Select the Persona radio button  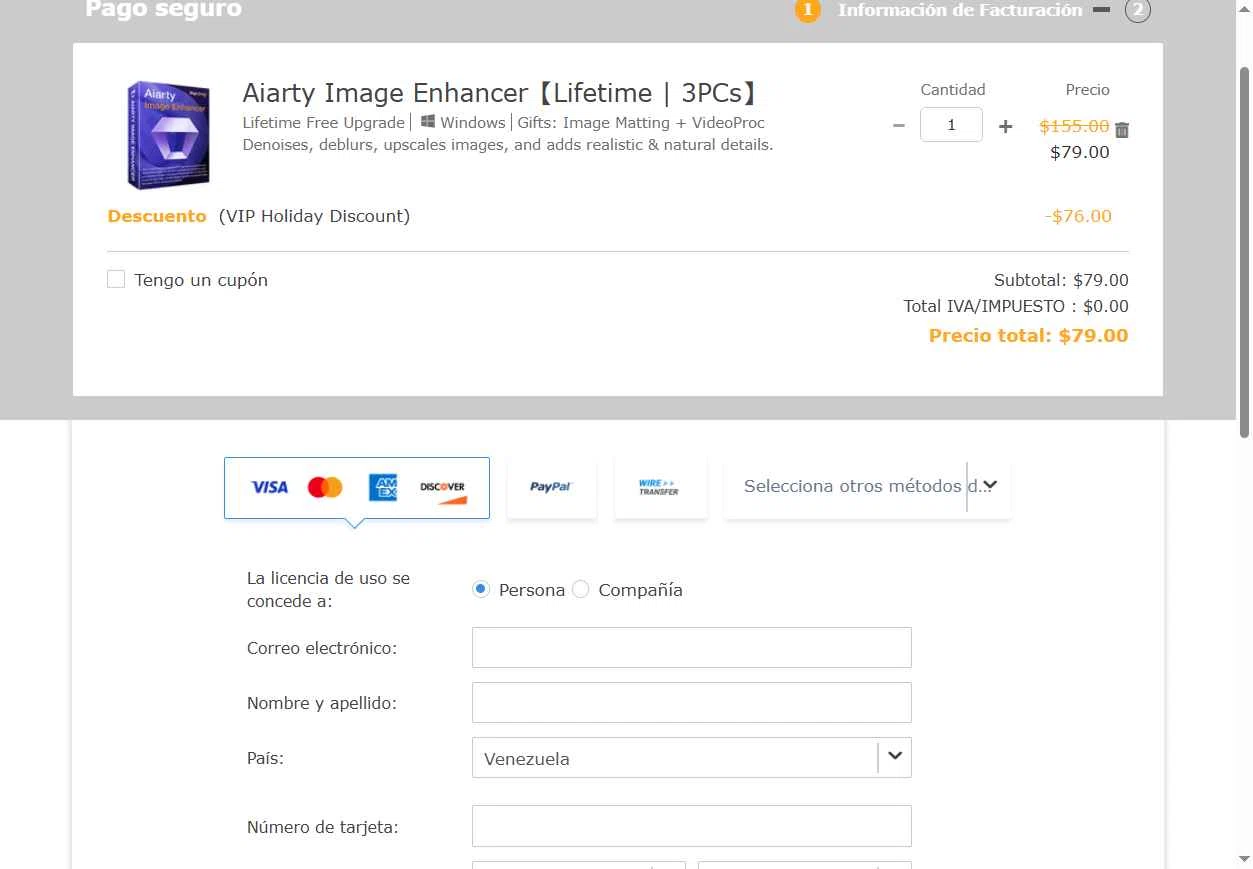coord(481,589)
